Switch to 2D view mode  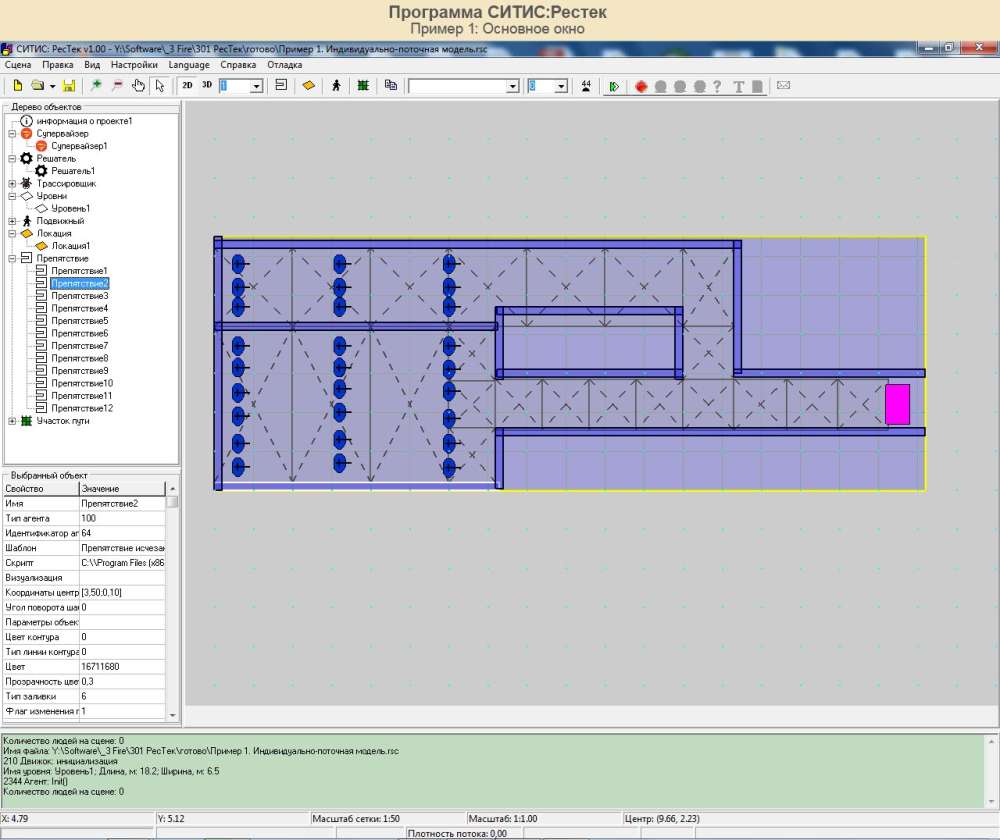(187, 86)
